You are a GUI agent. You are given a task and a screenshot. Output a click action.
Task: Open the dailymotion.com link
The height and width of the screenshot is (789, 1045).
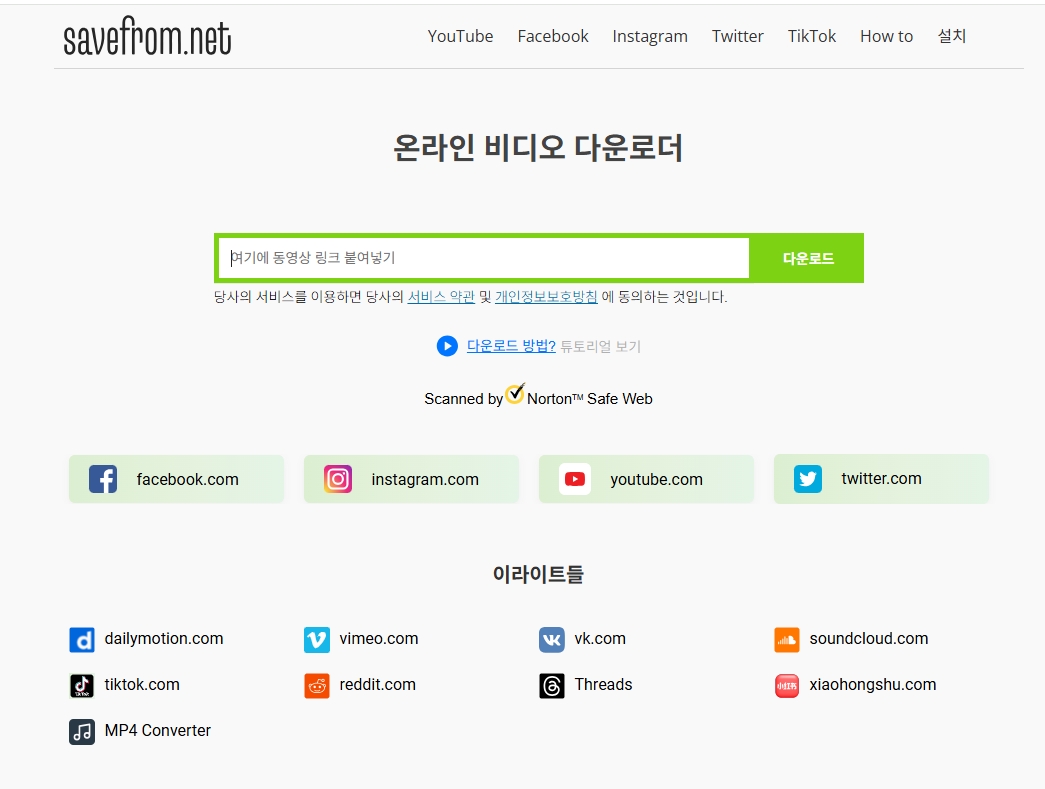click(x=164, y=638)
